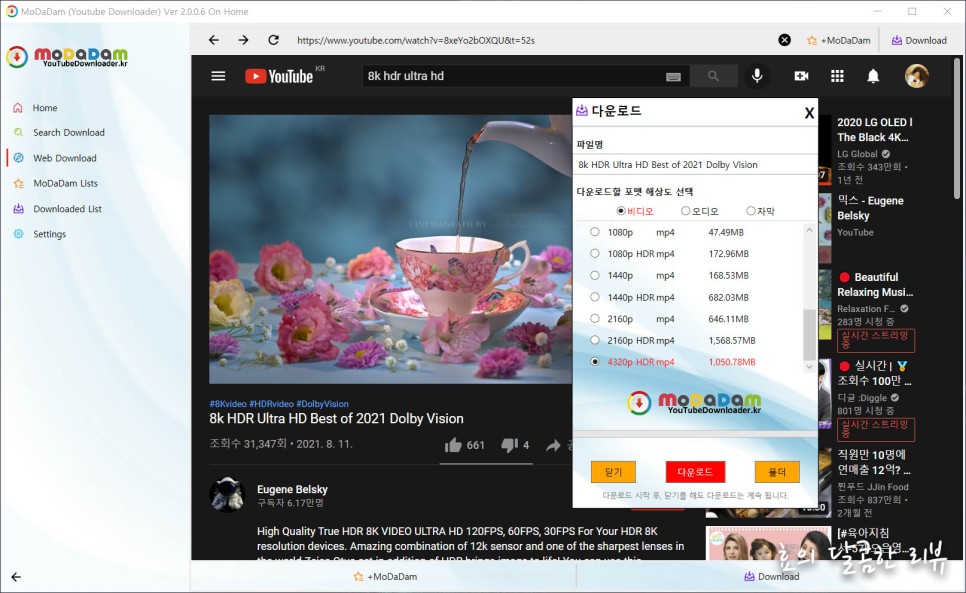Select the 1080p HDR mp4 quality
Image resolution: width=966 pixels, height=593 pixels.
pyautogui.click(x=595, y=253)
